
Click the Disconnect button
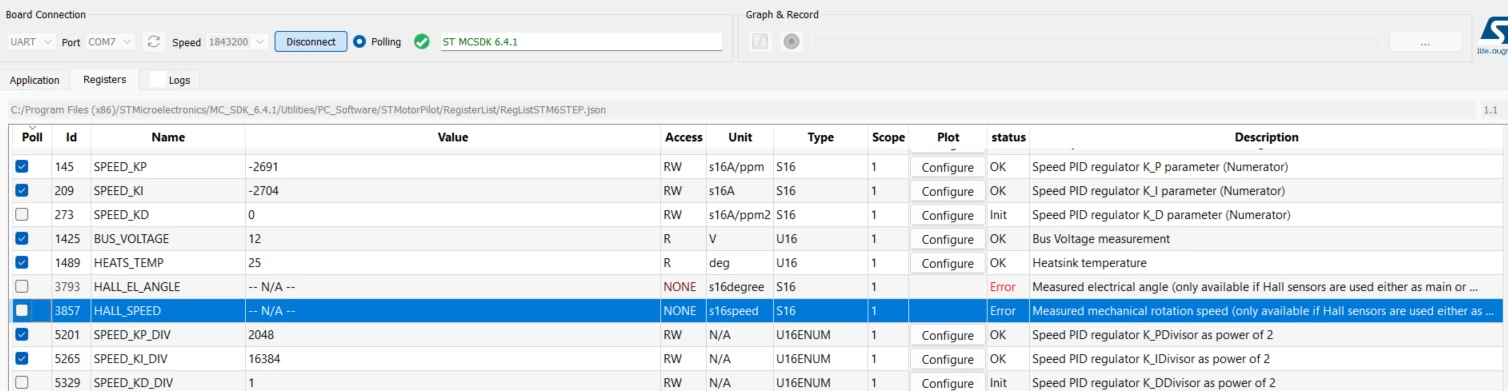coord(311,42)
